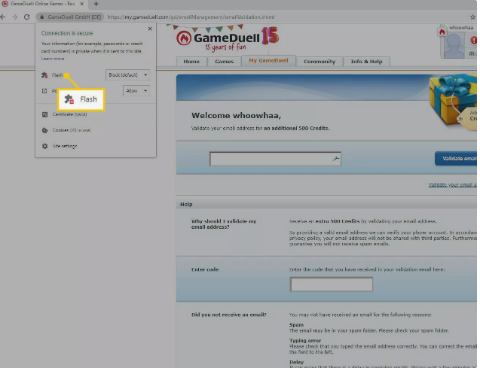Select the Community tab
This screenshot has width=480, height=369.
click(319, 61)
